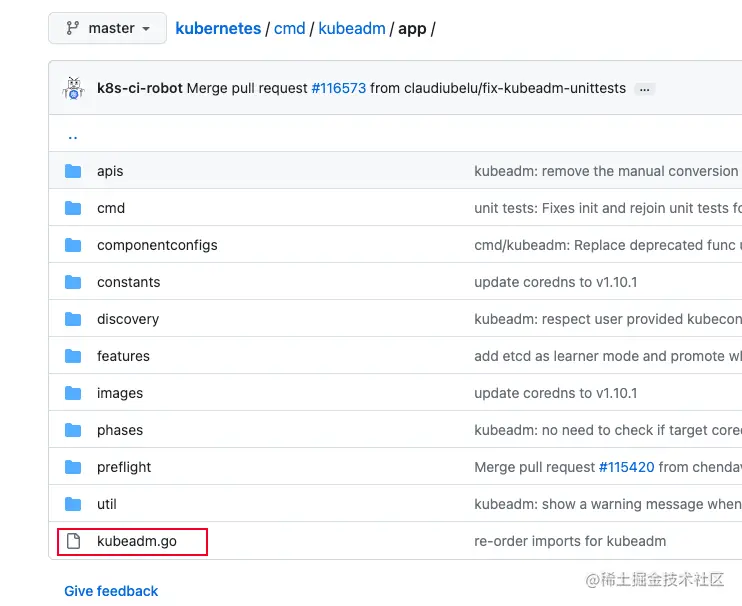Viewport: 742px width, 606px height.
Task: Go to cmd breadcrumb directory
Action: click(289, 28)
